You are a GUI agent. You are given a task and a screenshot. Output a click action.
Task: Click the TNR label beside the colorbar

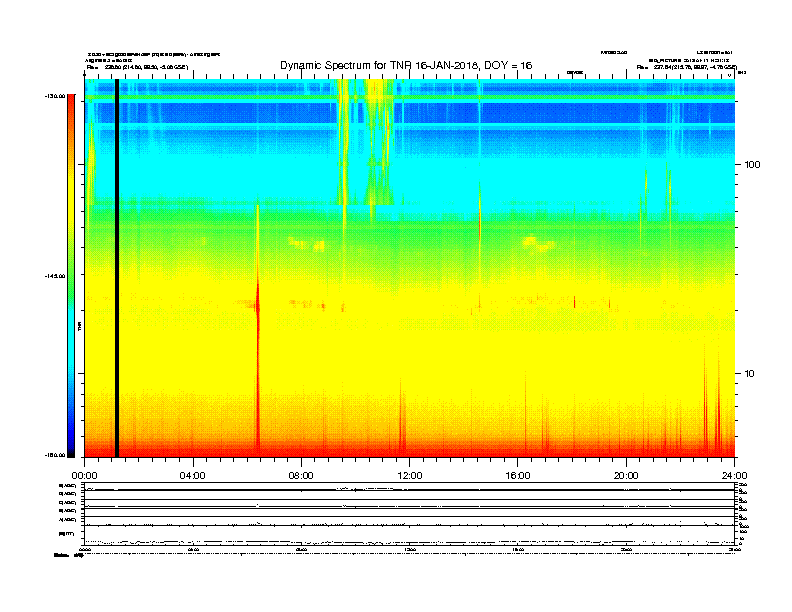tap(79, 327)
